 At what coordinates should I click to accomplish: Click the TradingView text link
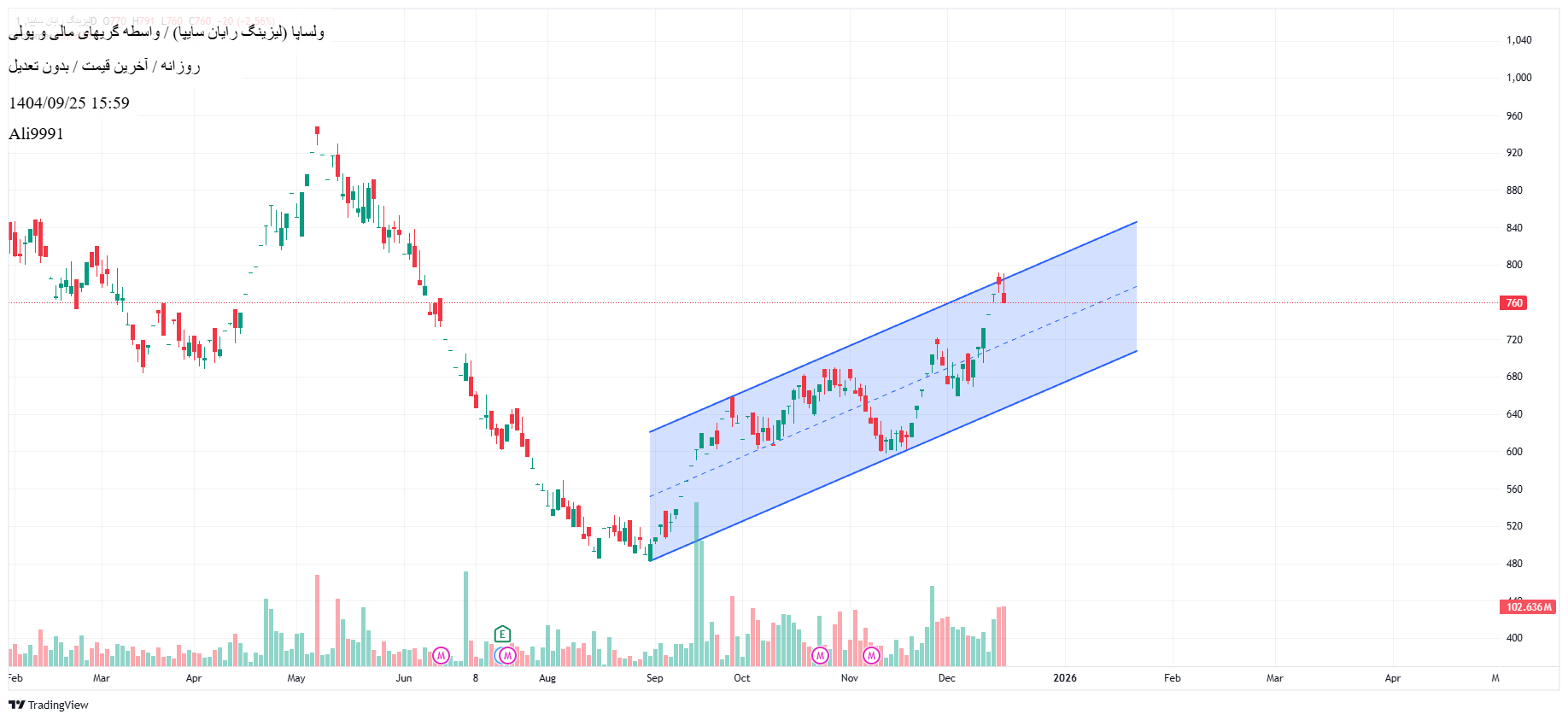[58, 705]
